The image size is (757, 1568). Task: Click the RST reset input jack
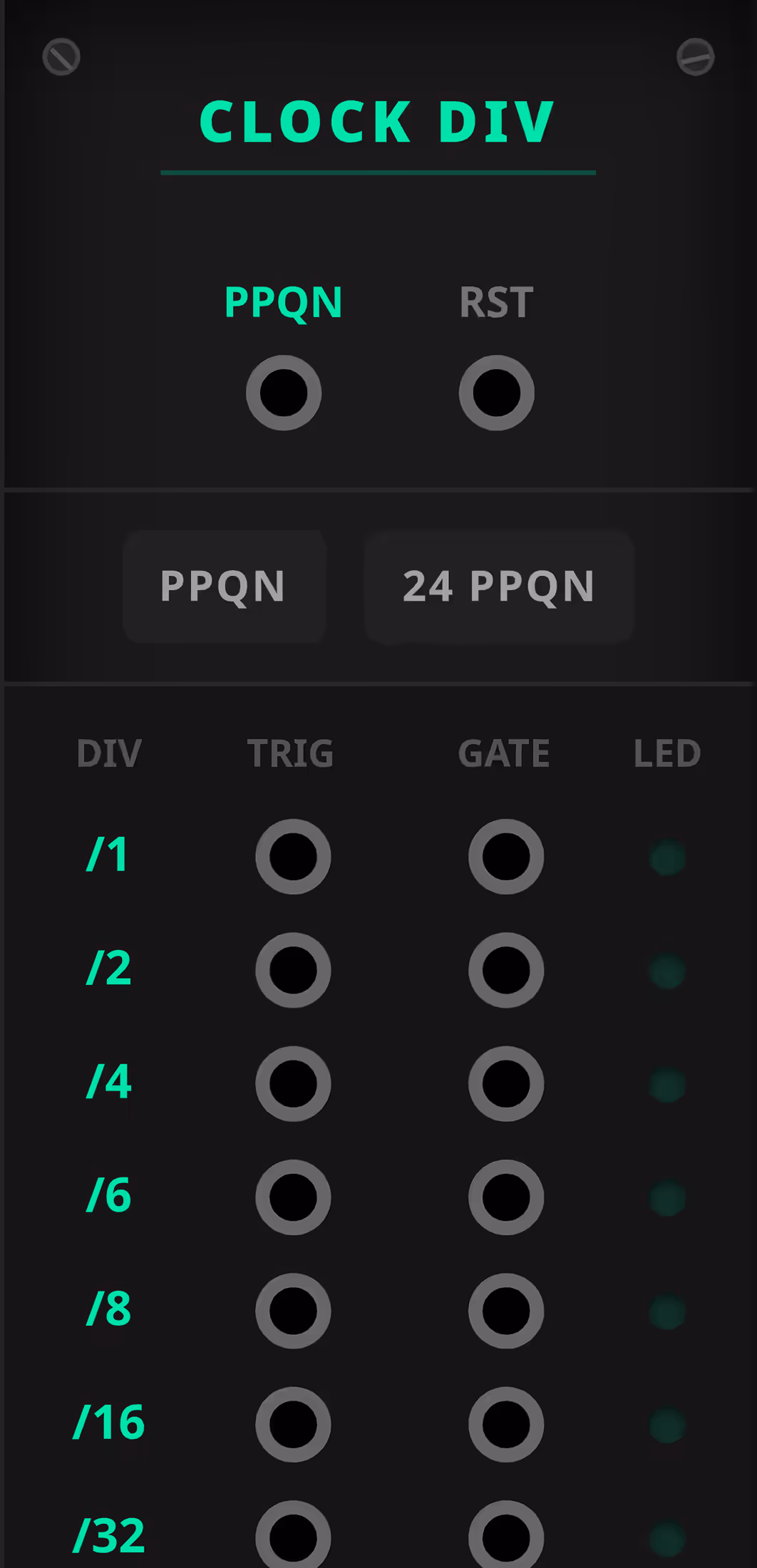pos(497,393)
